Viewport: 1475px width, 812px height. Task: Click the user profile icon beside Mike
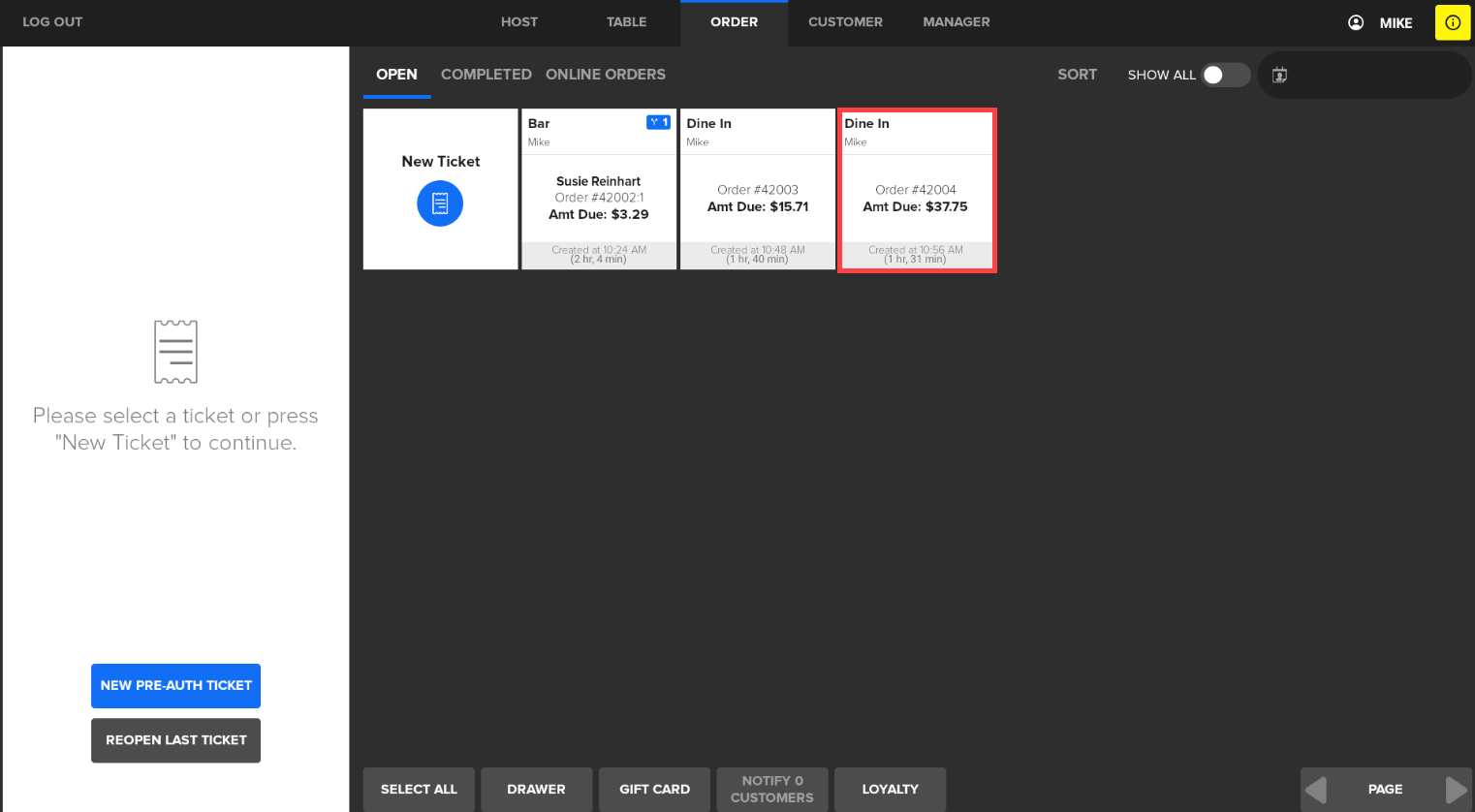[x=1356, y=22]
